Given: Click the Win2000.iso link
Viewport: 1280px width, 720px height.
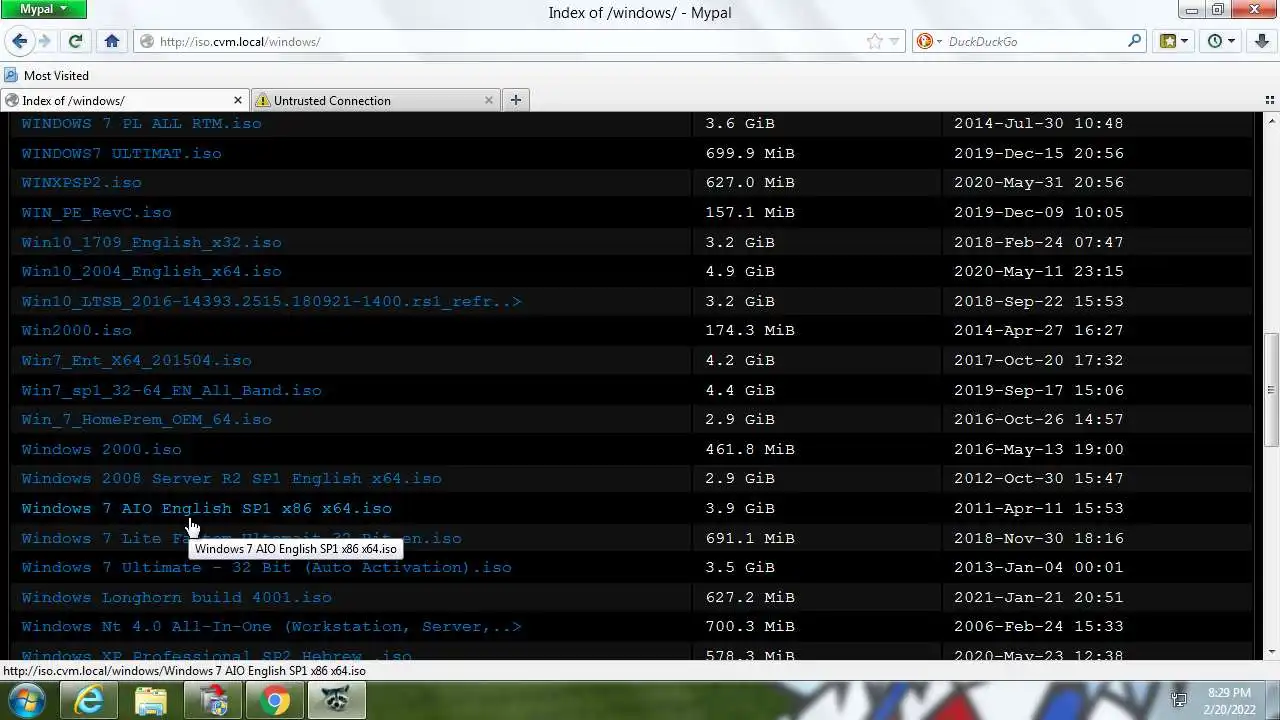Looking at the screenshot, I should tap(77, 330).
